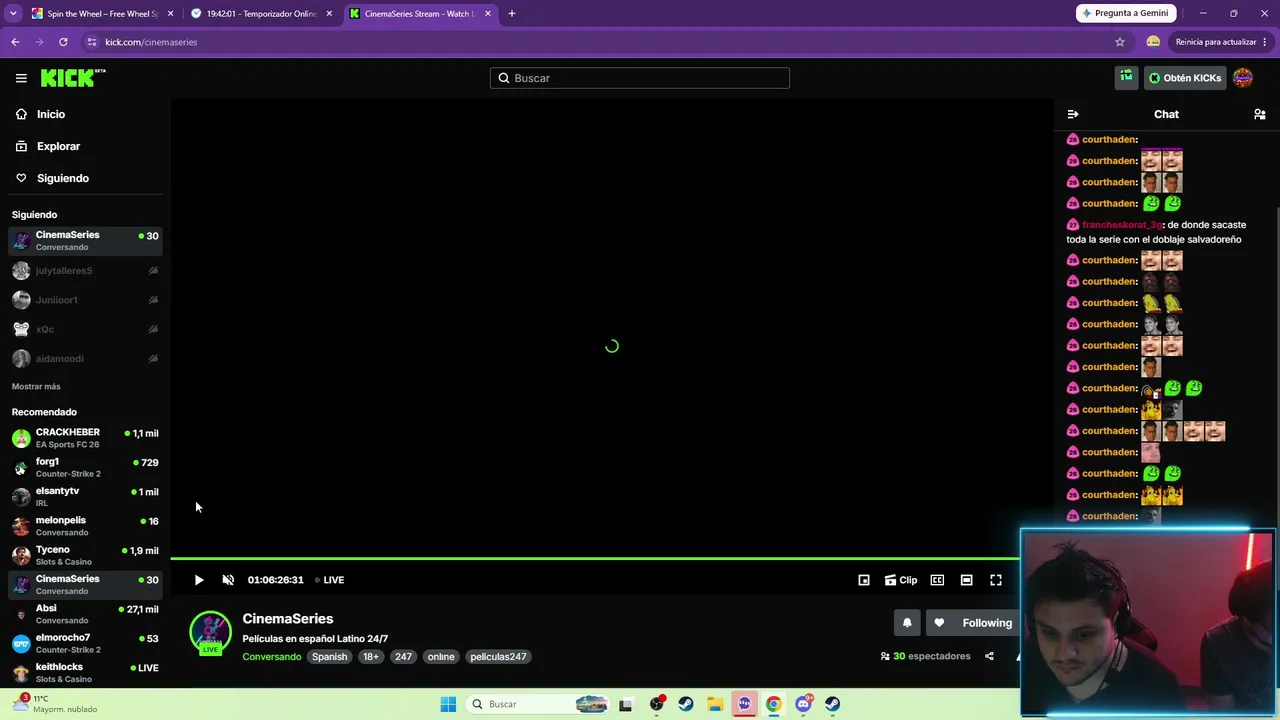1280x720 pixels.
Task: Open recommended channel Tyceno
Action: point(85,555)
